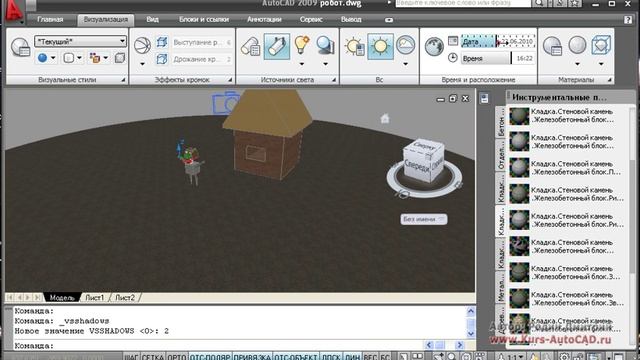Click the edge overhang icon beside Выступание
This screenshot has width=640, height=360.
point(162,42)
